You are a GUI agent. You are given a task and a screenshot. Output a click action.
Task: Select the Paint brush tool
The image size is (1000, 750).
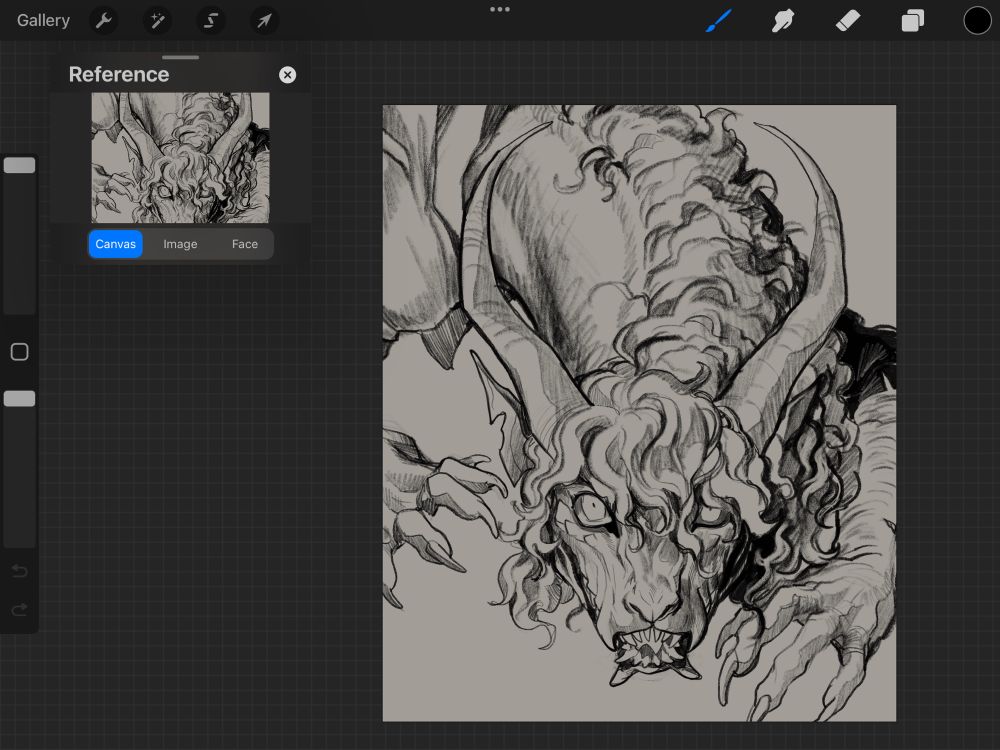click(719, 20)
